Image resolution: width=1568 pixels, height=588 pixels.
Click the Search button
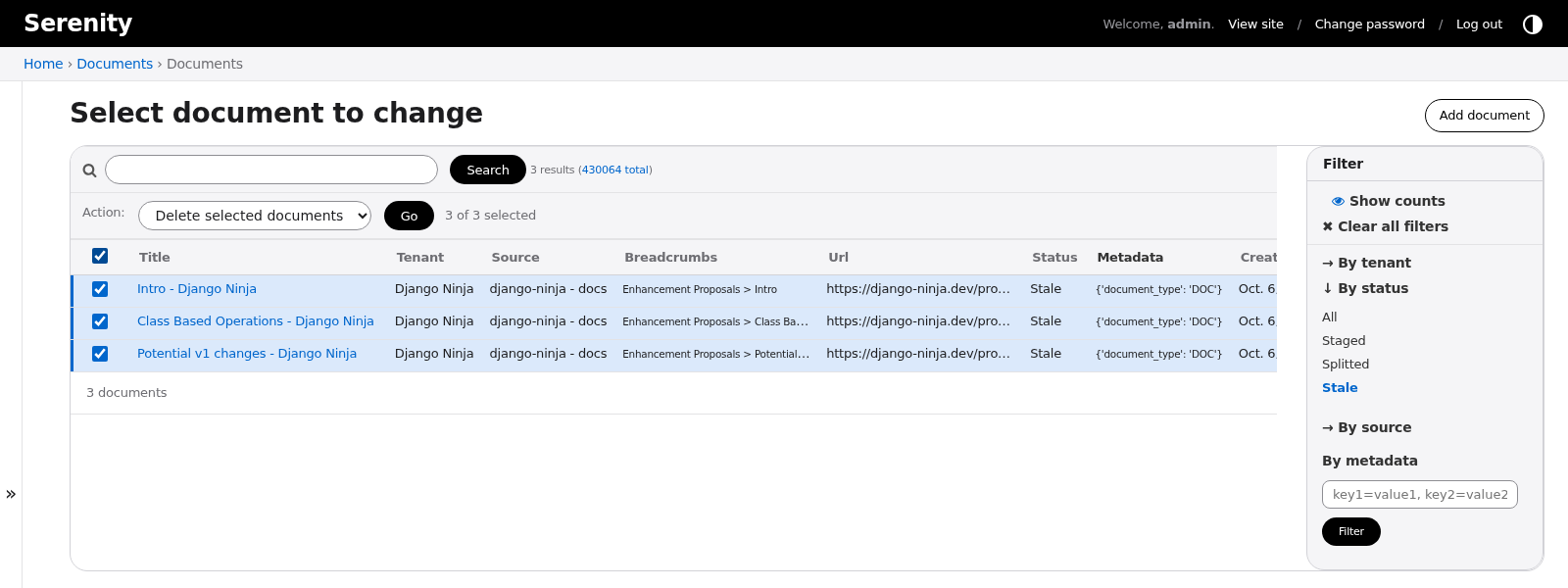pyautogui.click(x=488, y=170)
